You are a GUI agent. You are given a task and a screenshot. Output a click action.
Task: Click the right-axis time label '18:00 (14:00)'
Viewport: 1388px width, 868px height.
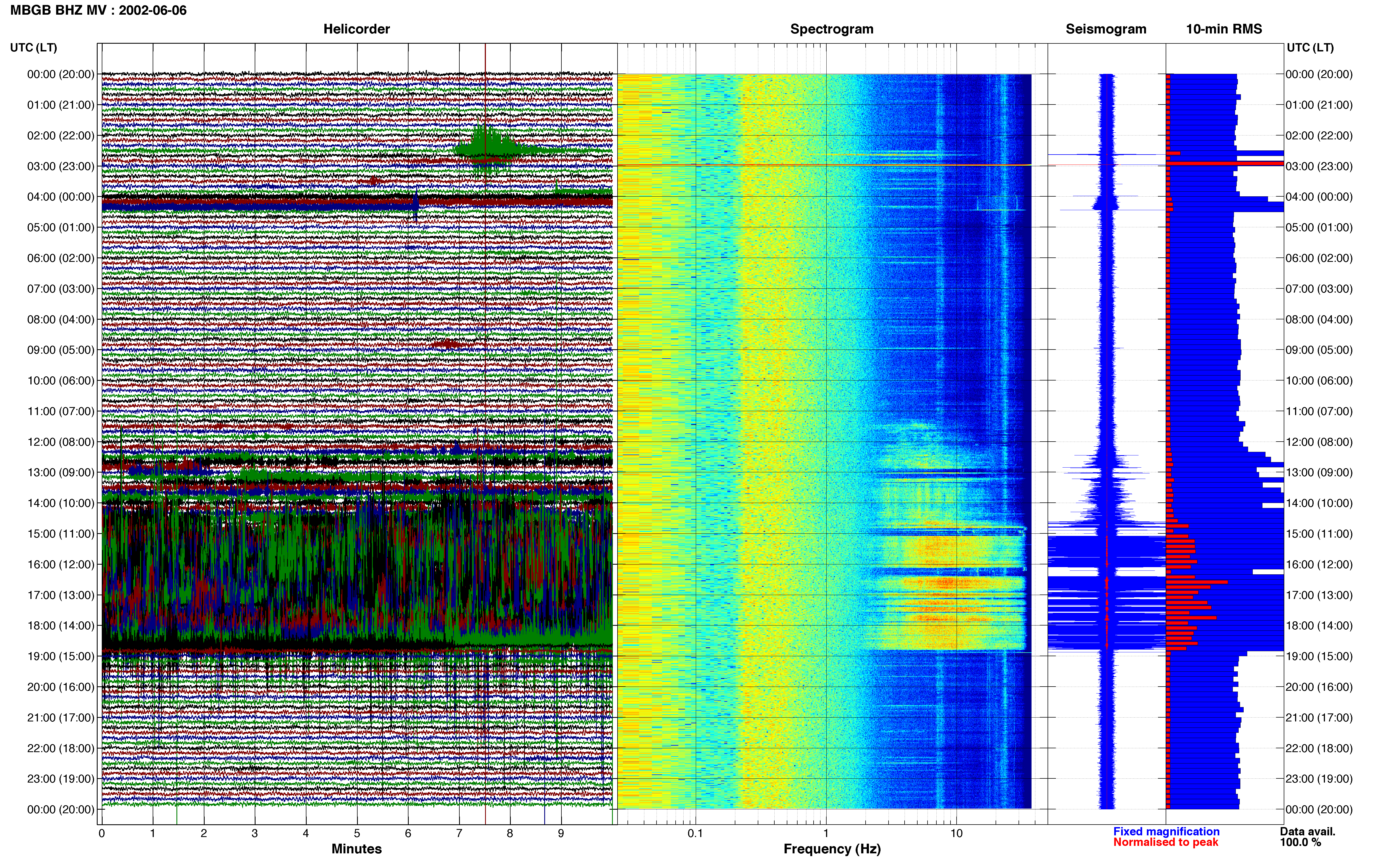[1319, 625]
